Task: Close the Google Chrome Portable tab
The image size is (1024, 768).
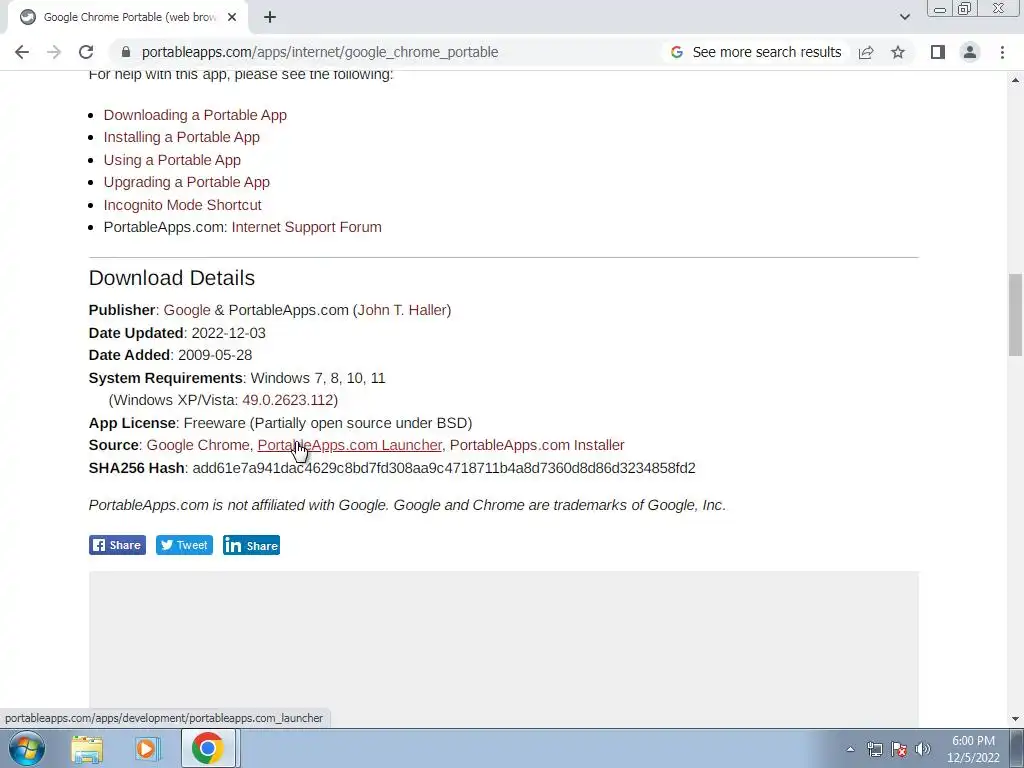Action: (232, 18)
